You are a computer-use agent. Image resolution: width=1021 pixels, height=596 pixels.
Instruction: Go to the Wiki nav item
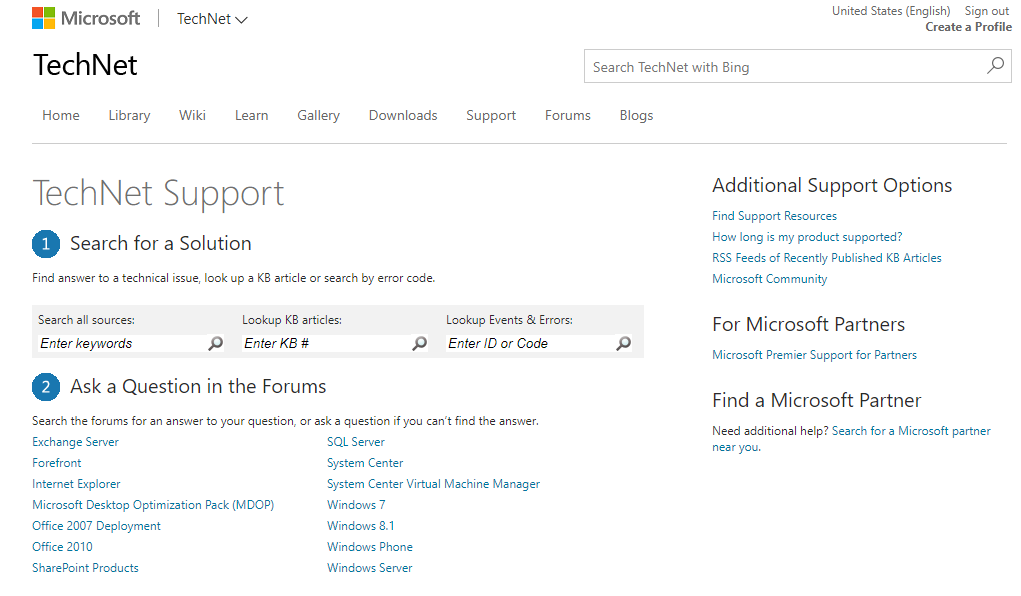tap(192, 115)
